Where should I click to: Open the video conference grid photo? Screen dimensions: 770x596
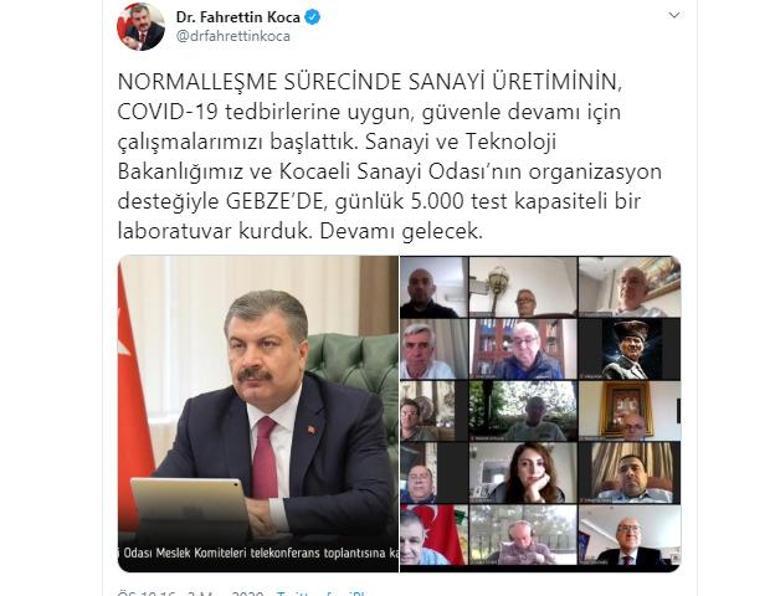pyautogui.click(x=540, y=414)
